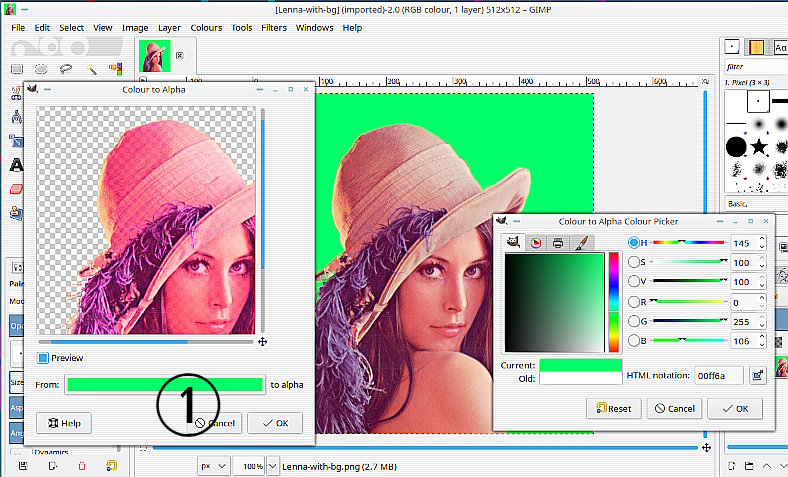Switch to the watercolour brush selector tab
The image size is (788, 477).
tap(580, 242)
